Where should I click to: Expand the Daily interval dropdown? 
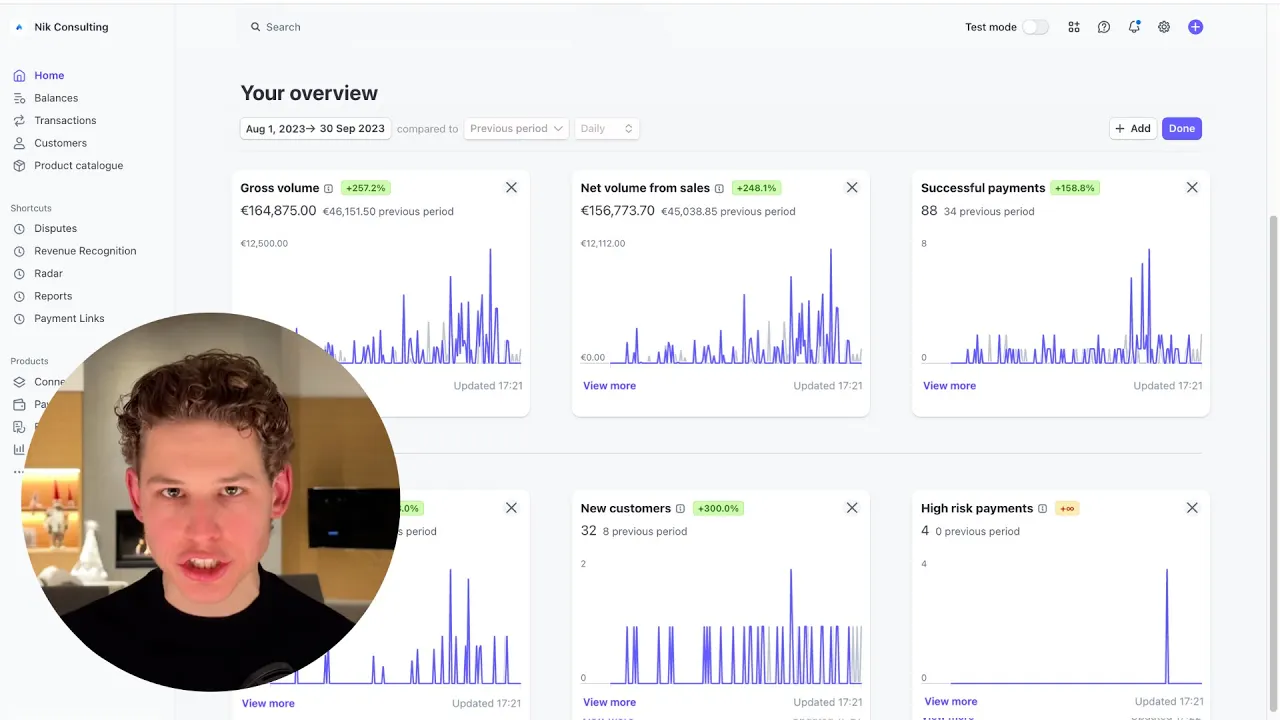point(606,128)
